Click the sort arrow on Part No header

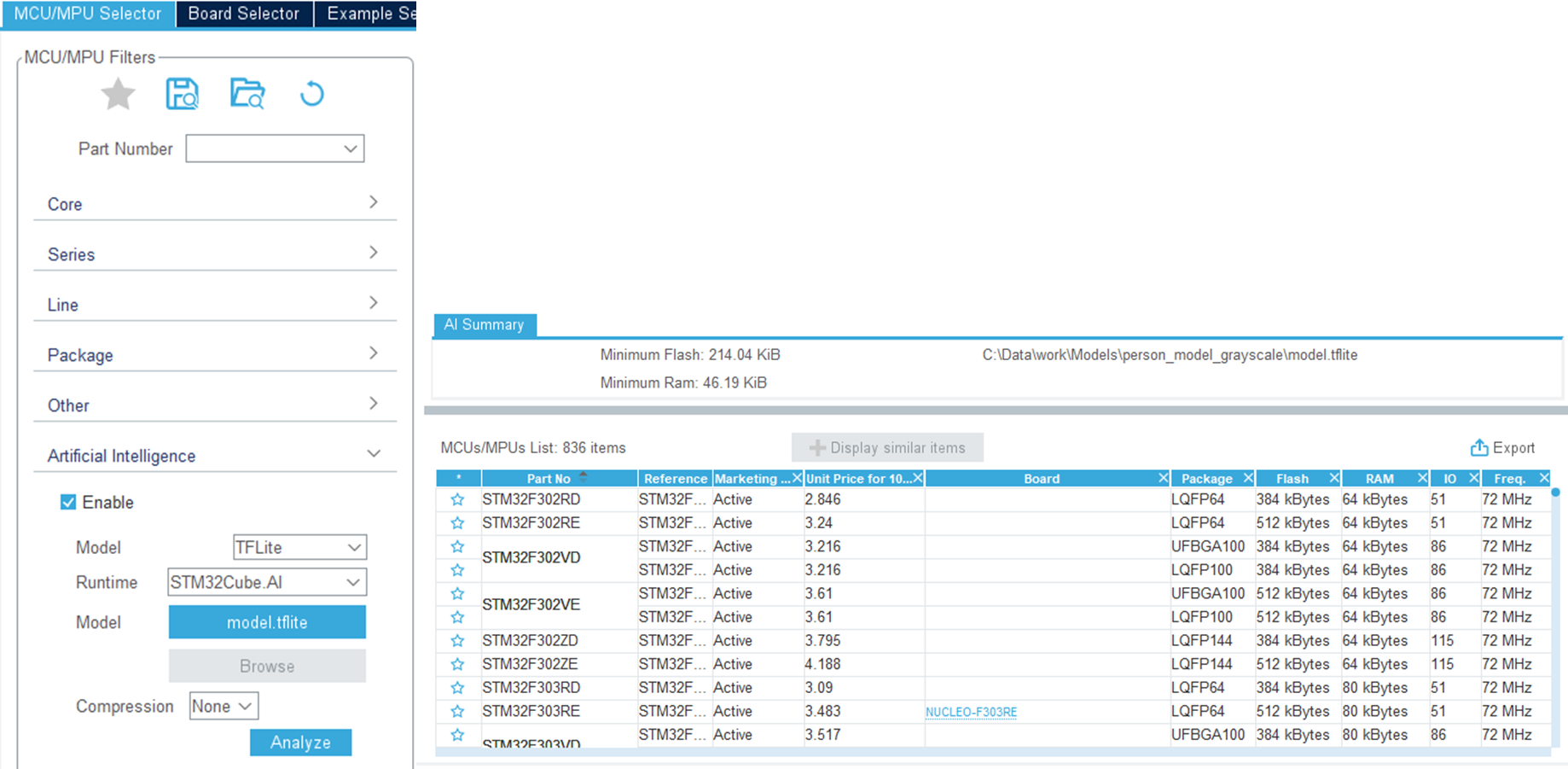pos(584,476)
